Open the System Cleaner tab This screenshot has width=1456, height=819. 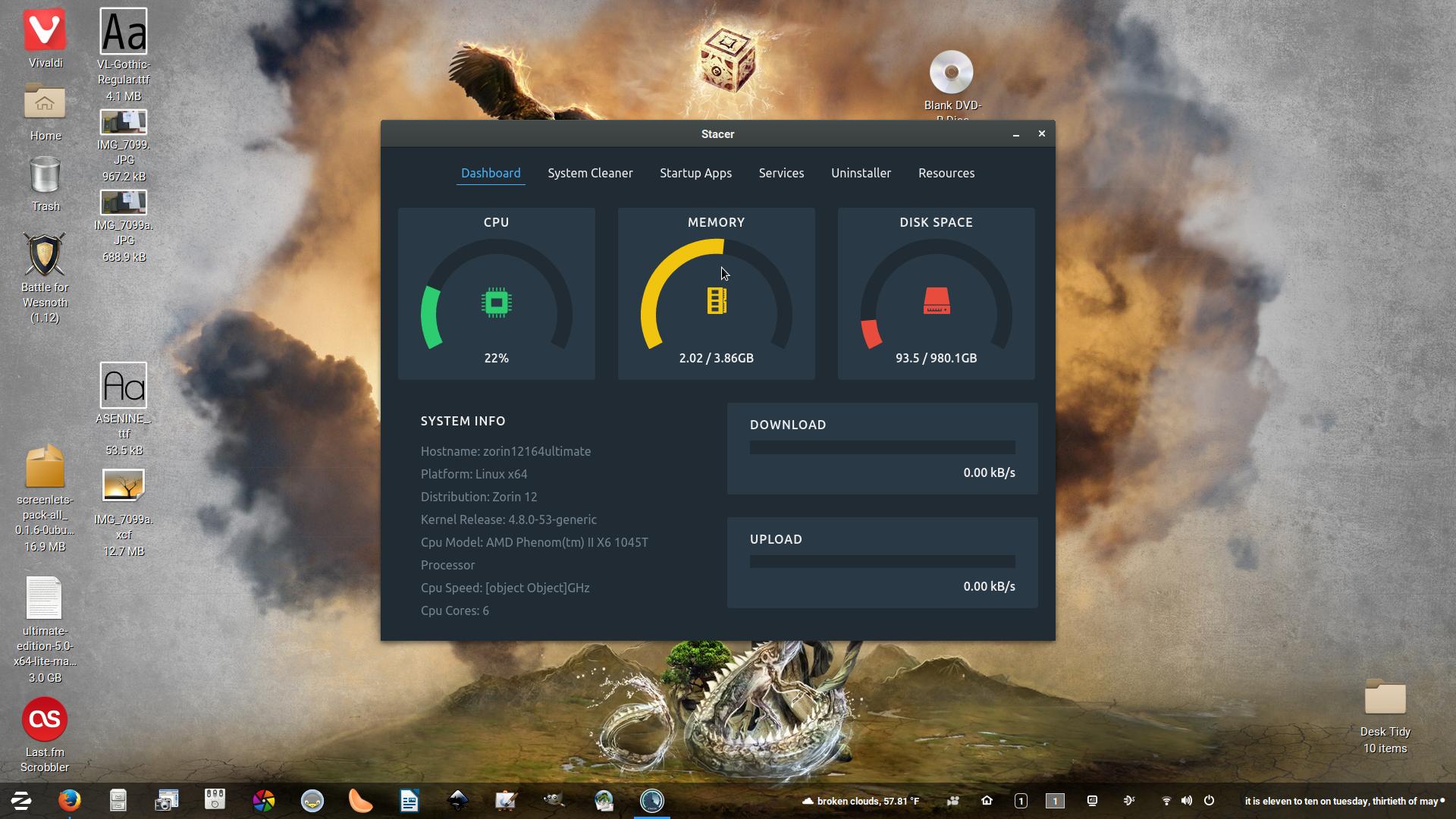[x=590, y=173]
